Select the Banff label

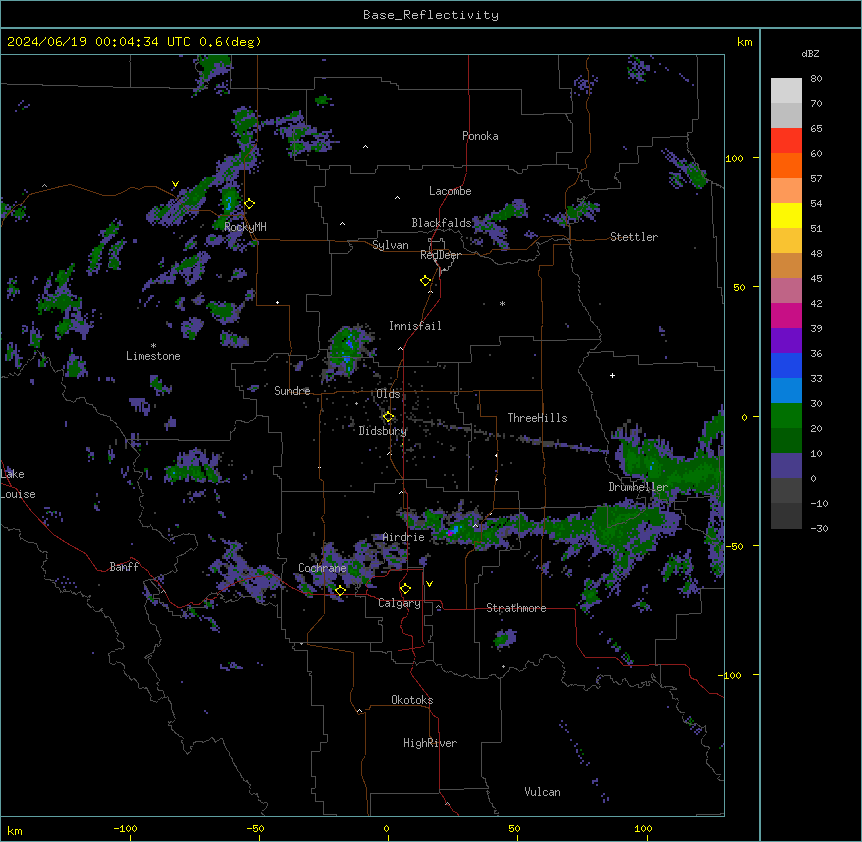pyautogui.click(x=124, y=567)
